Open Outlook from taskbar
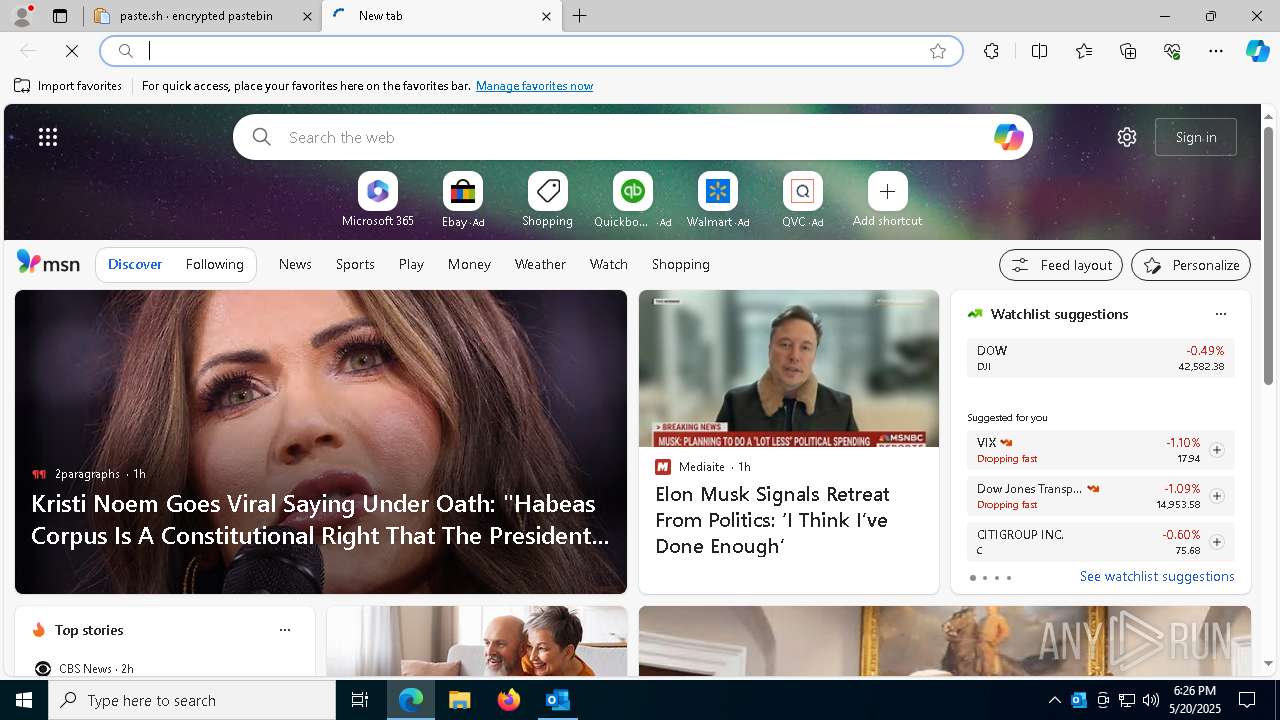1280x720 pixels. pyautogui.click(x=558, y=700)
